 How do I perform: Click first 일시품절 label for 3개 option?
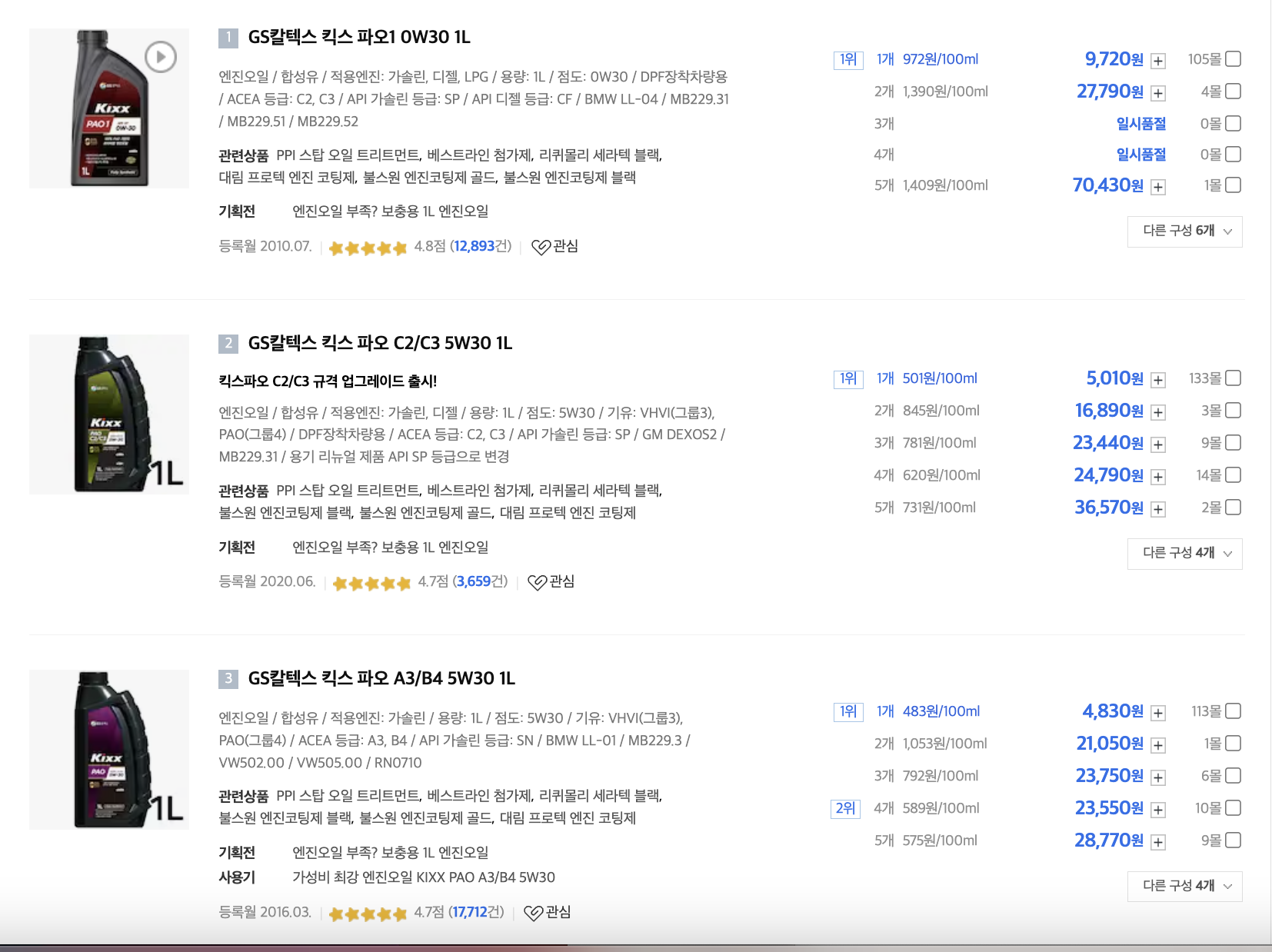point(1141,124)
